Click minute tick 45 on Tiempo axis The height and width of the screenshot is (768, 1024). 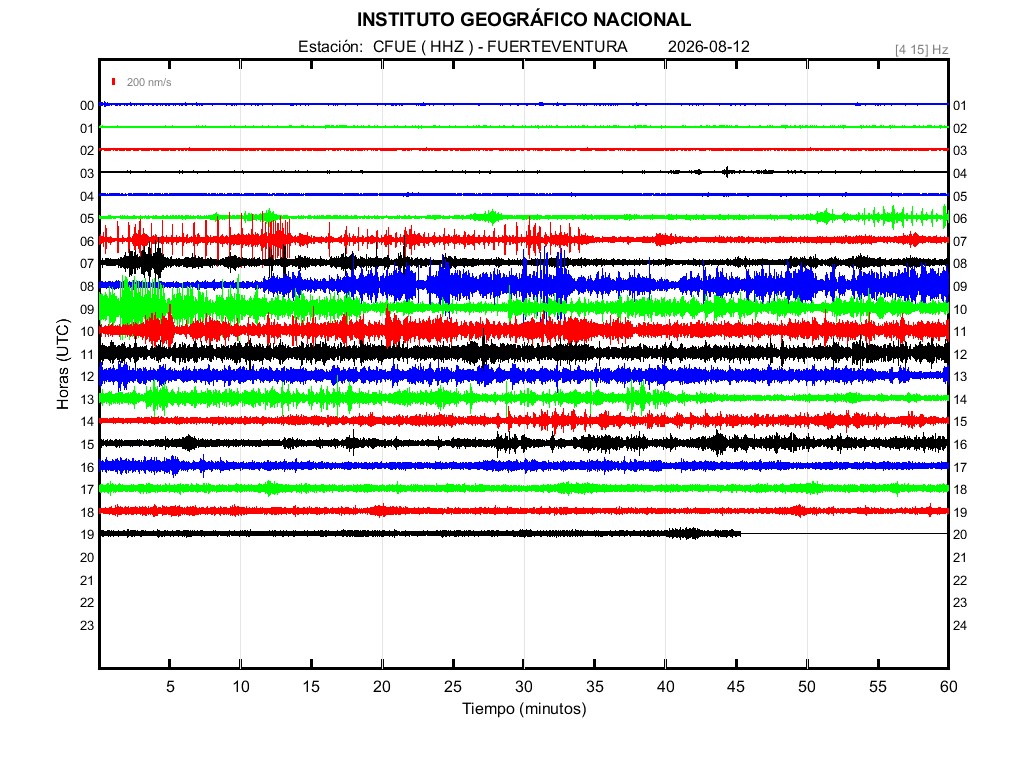coord(736,686)
